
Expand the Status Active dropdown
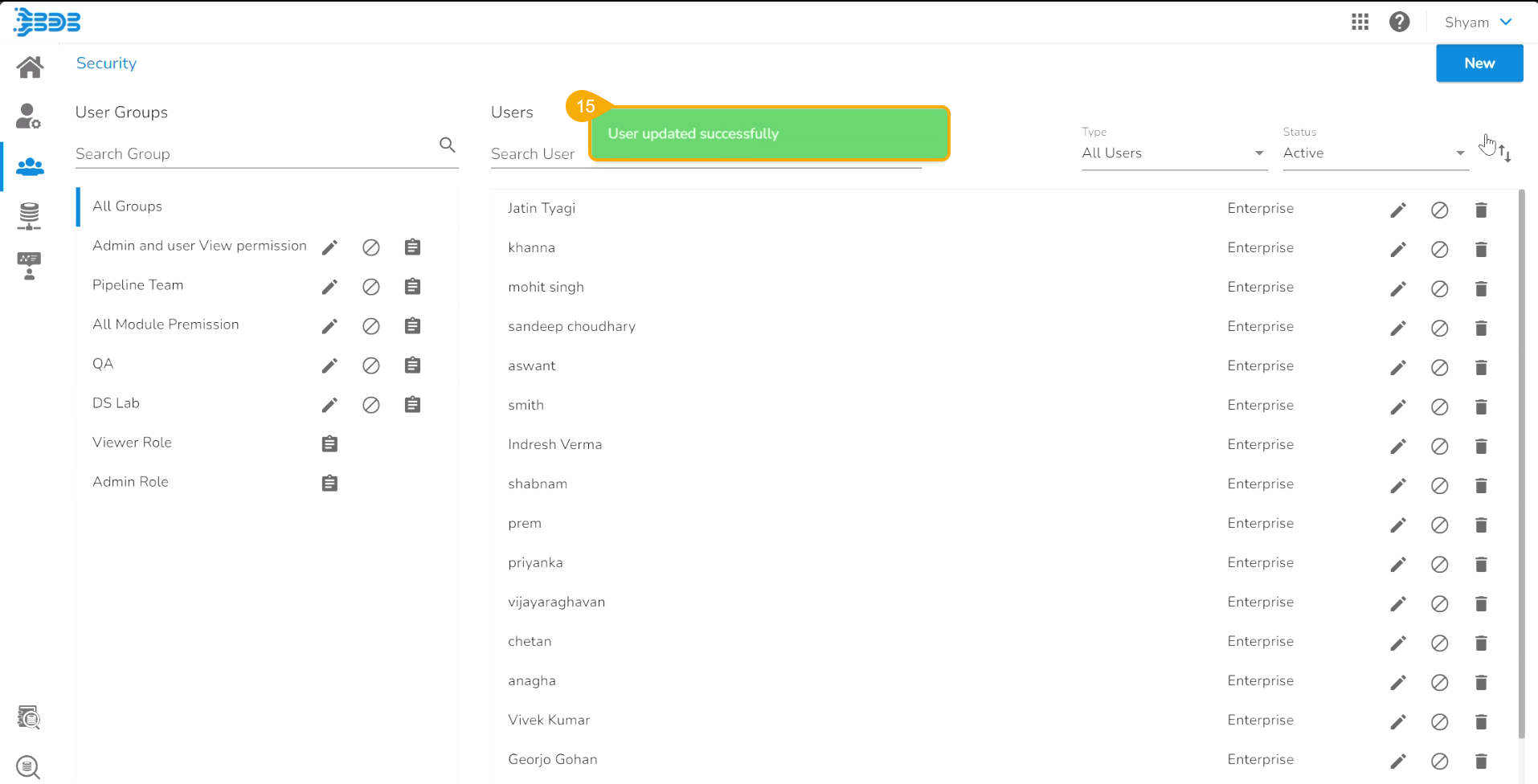[x=1374, y=153]
